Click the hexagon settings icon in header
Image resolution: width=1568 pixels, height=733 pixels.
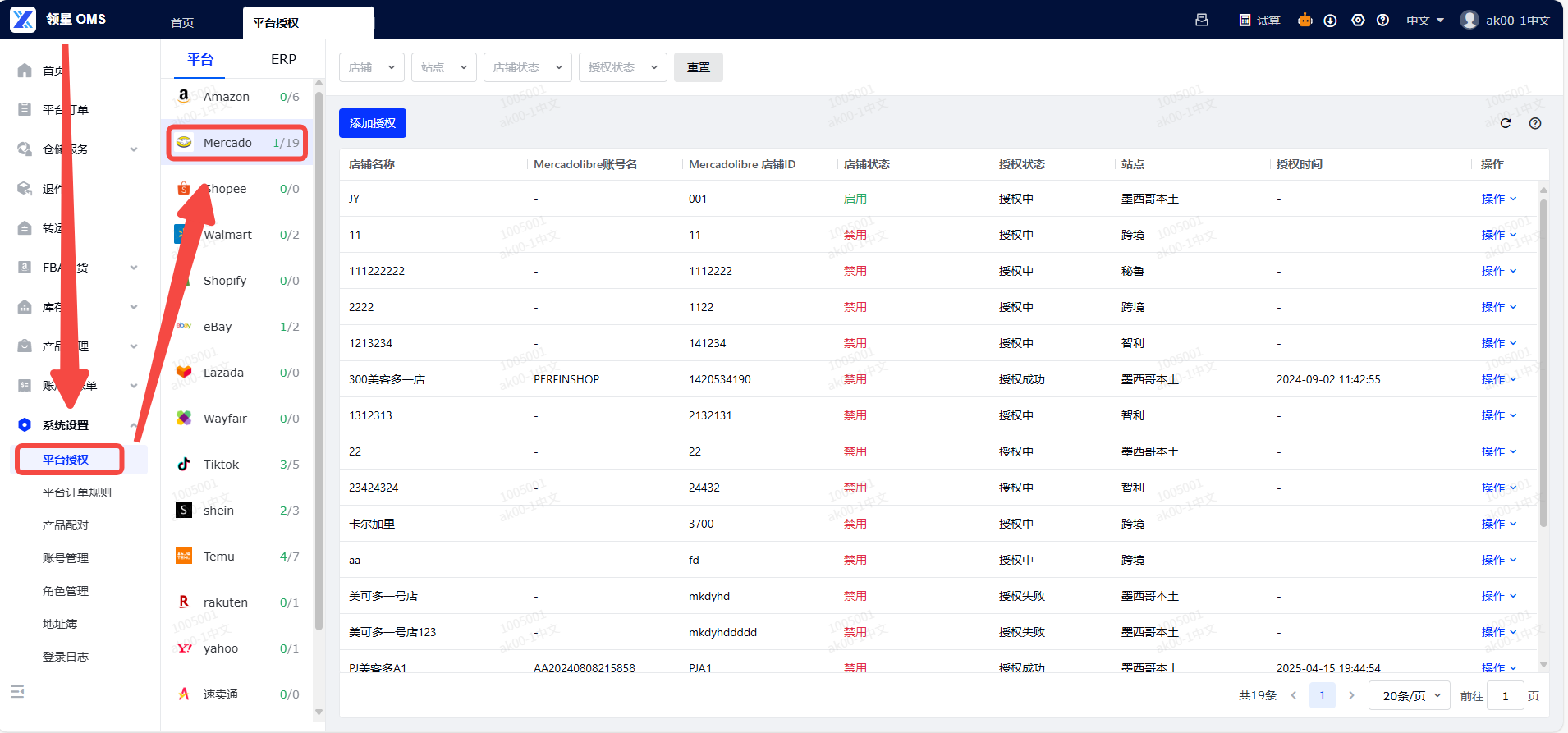[1358, 21]
